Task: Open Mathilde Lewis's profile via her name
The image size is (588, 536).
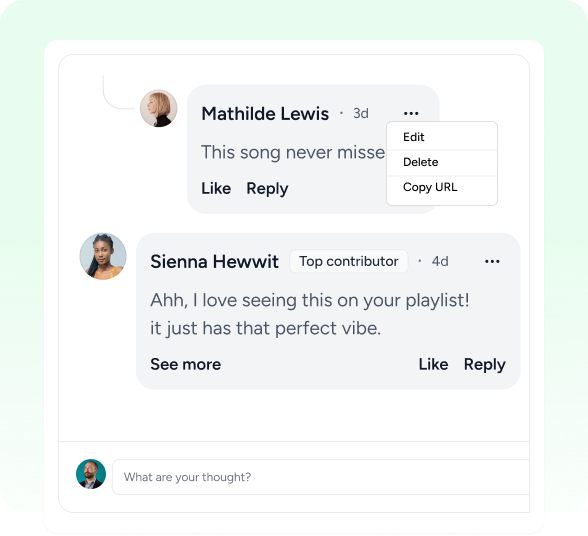Action: (x=265, y=113)
